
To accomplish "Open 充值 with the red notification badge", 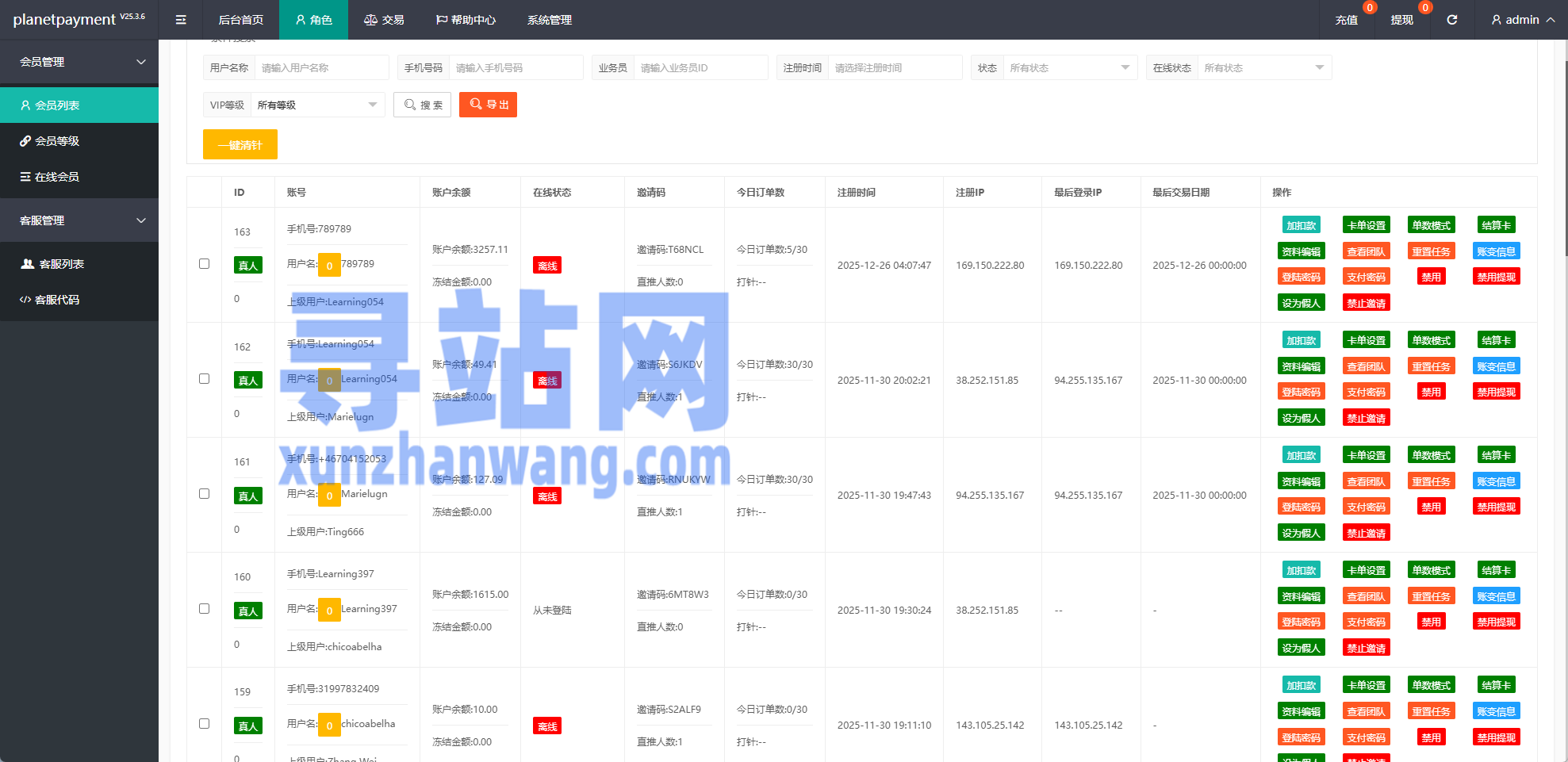I will (x=1347, y=19).
